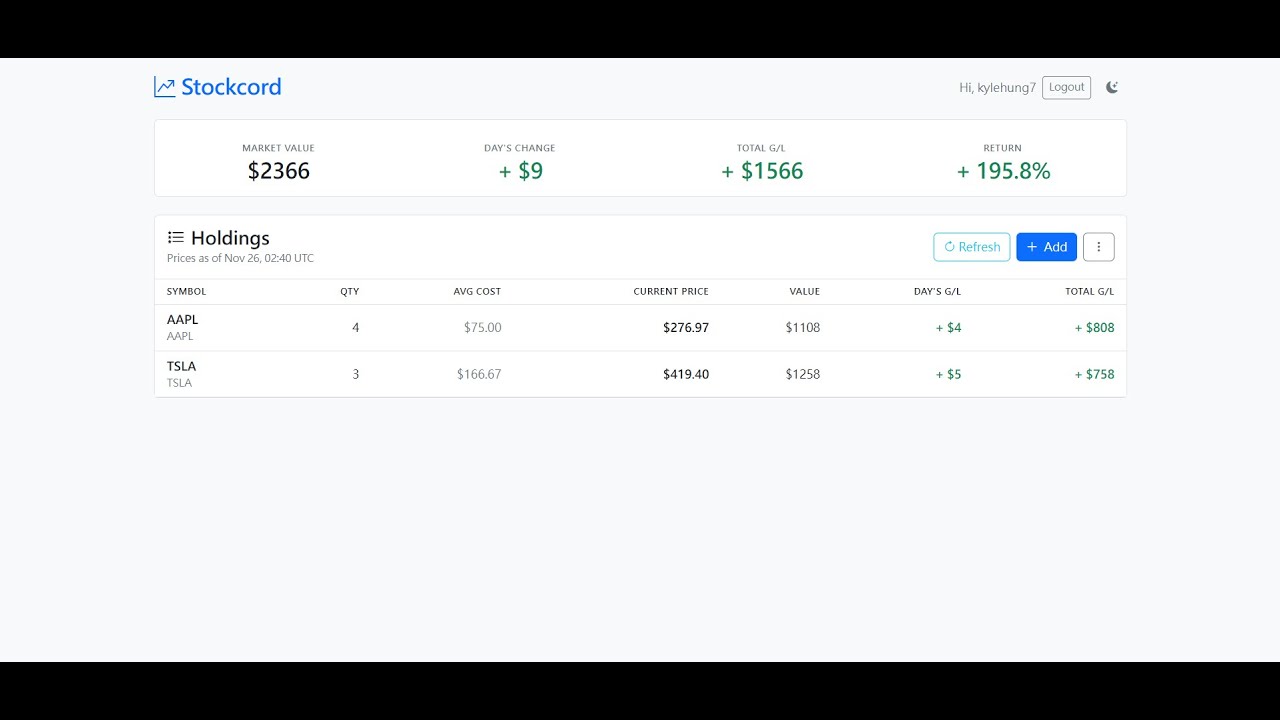The height and width of the screenshot is (720, 1280).
Task: Click AAPL total gain + $808
Action: point(1094,328)
